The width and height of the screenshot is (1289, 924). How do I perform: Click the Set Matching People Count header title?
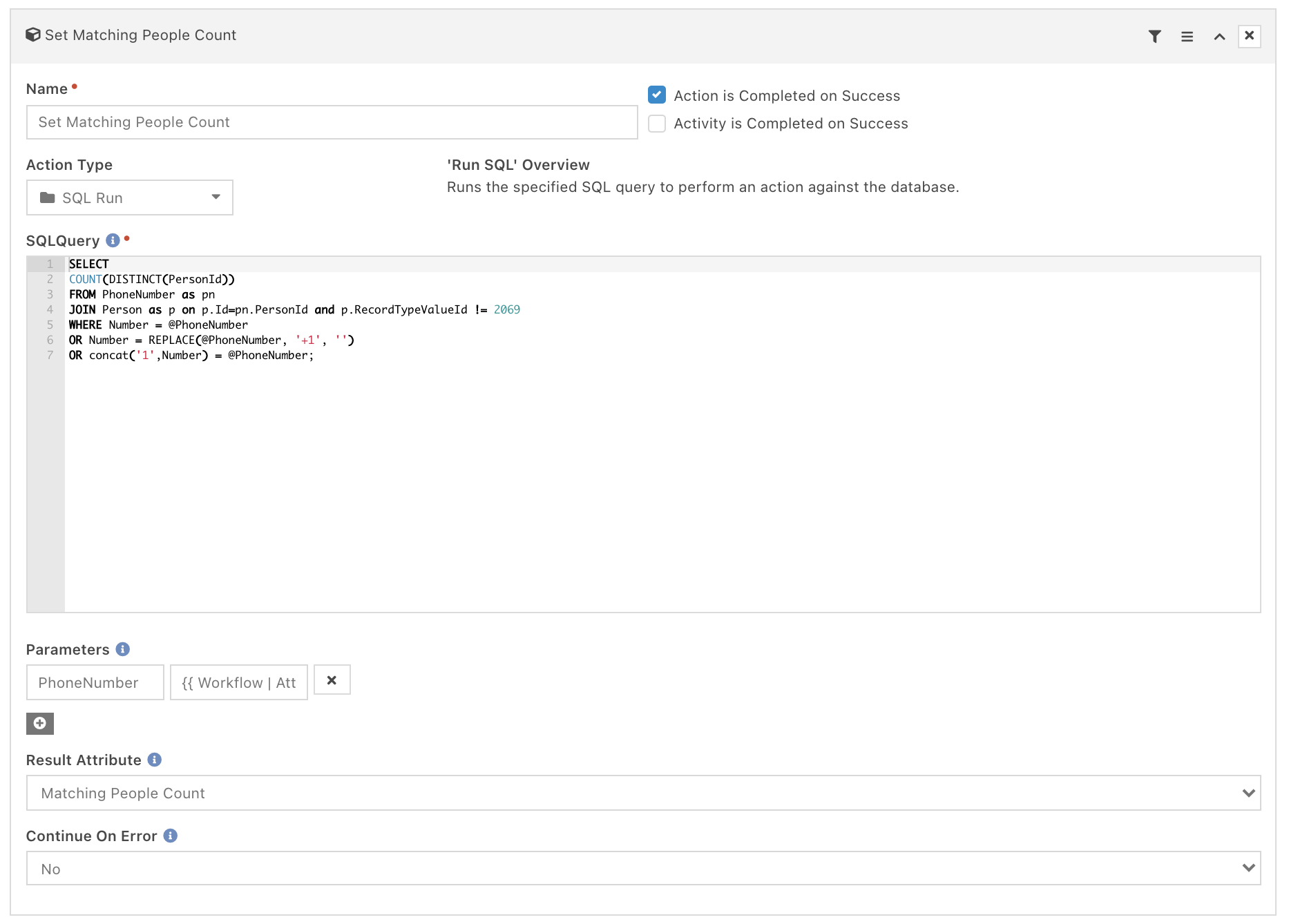point(140,35)
